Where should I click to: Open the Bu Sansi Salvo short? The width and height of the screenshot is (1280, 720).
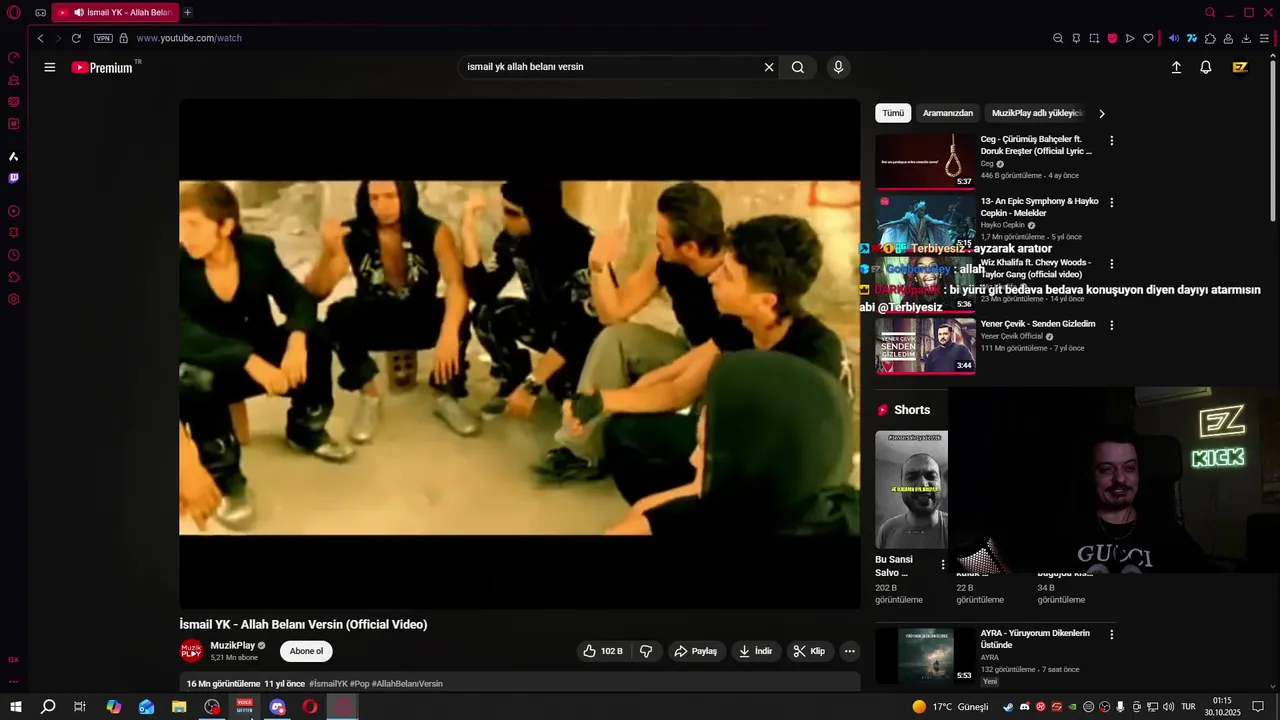pyautogui.click(x=911, y=490)
